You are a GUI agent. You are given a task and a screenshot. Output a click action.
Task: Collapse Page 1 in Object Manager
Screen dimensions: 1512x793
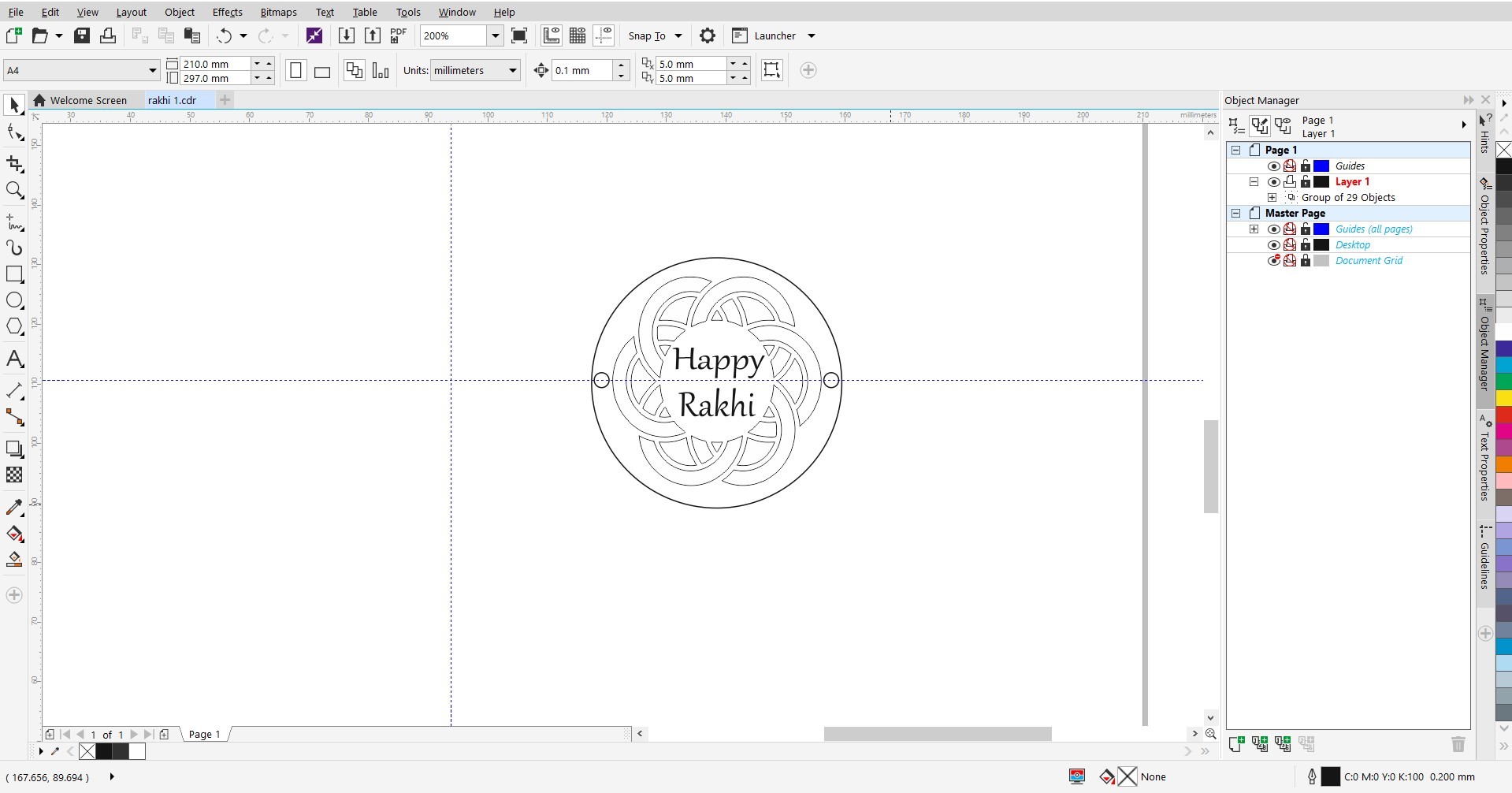pyautogui.click(x=1235, y=150)
